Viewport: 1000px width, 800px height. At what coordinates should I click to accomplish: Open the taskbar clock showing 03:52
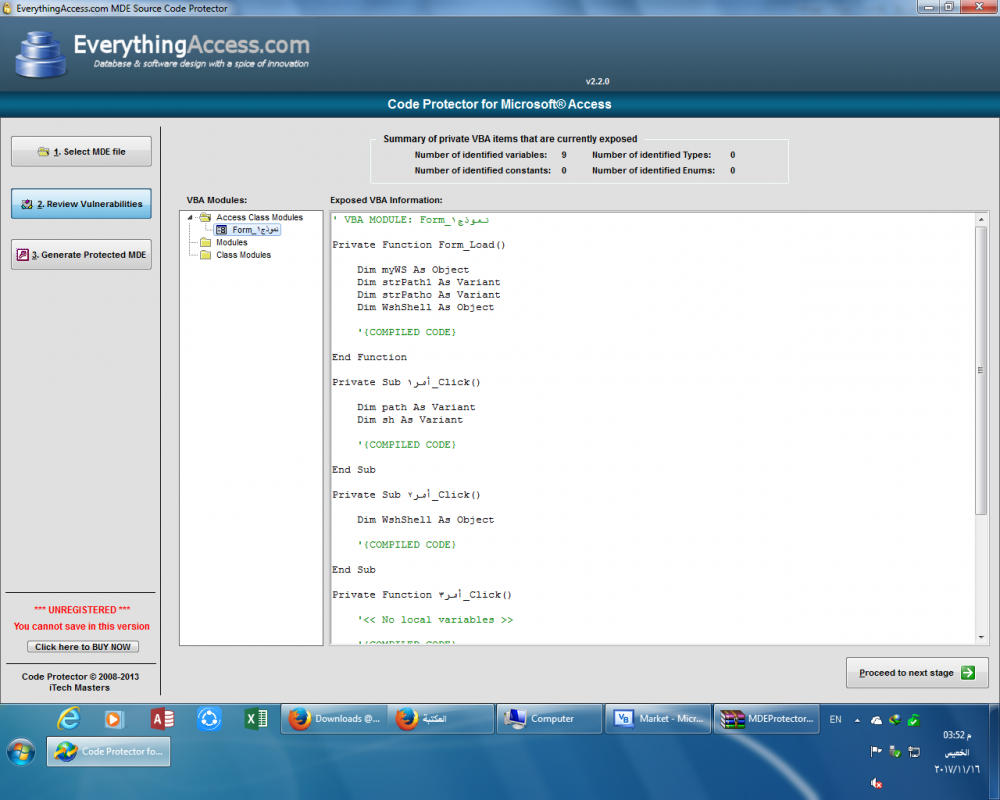coord(957,752)
